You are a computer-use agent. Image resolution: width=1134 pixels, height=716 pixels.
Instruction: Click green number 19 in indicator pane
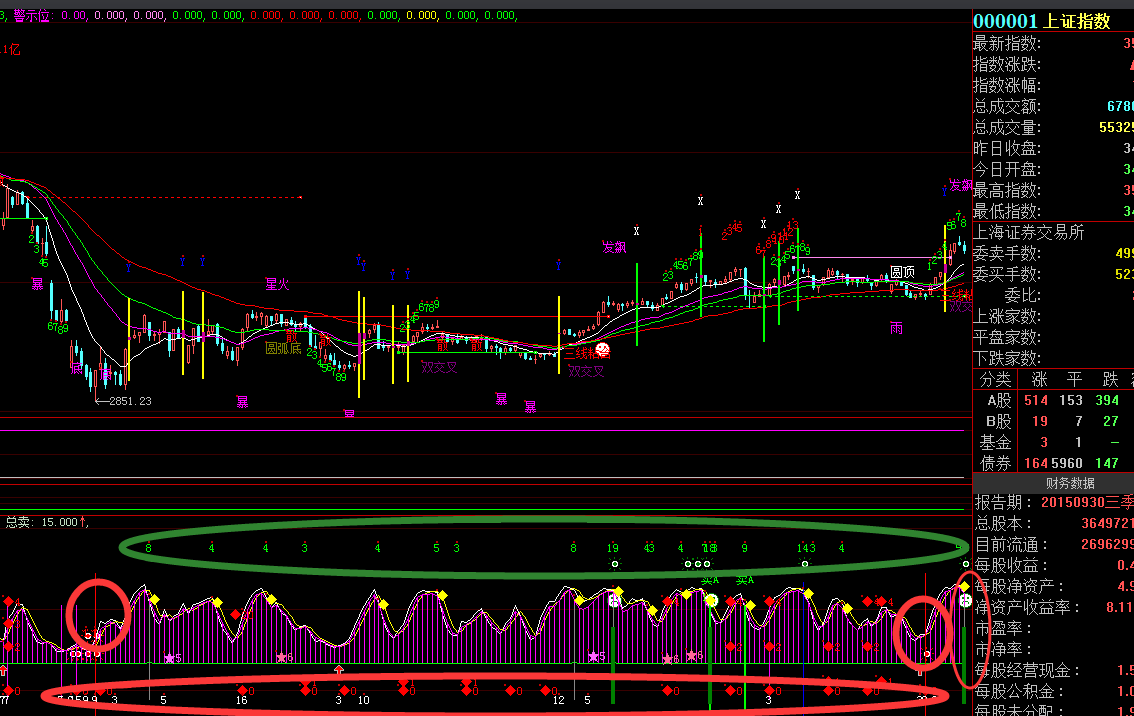(x=613, y=548)
